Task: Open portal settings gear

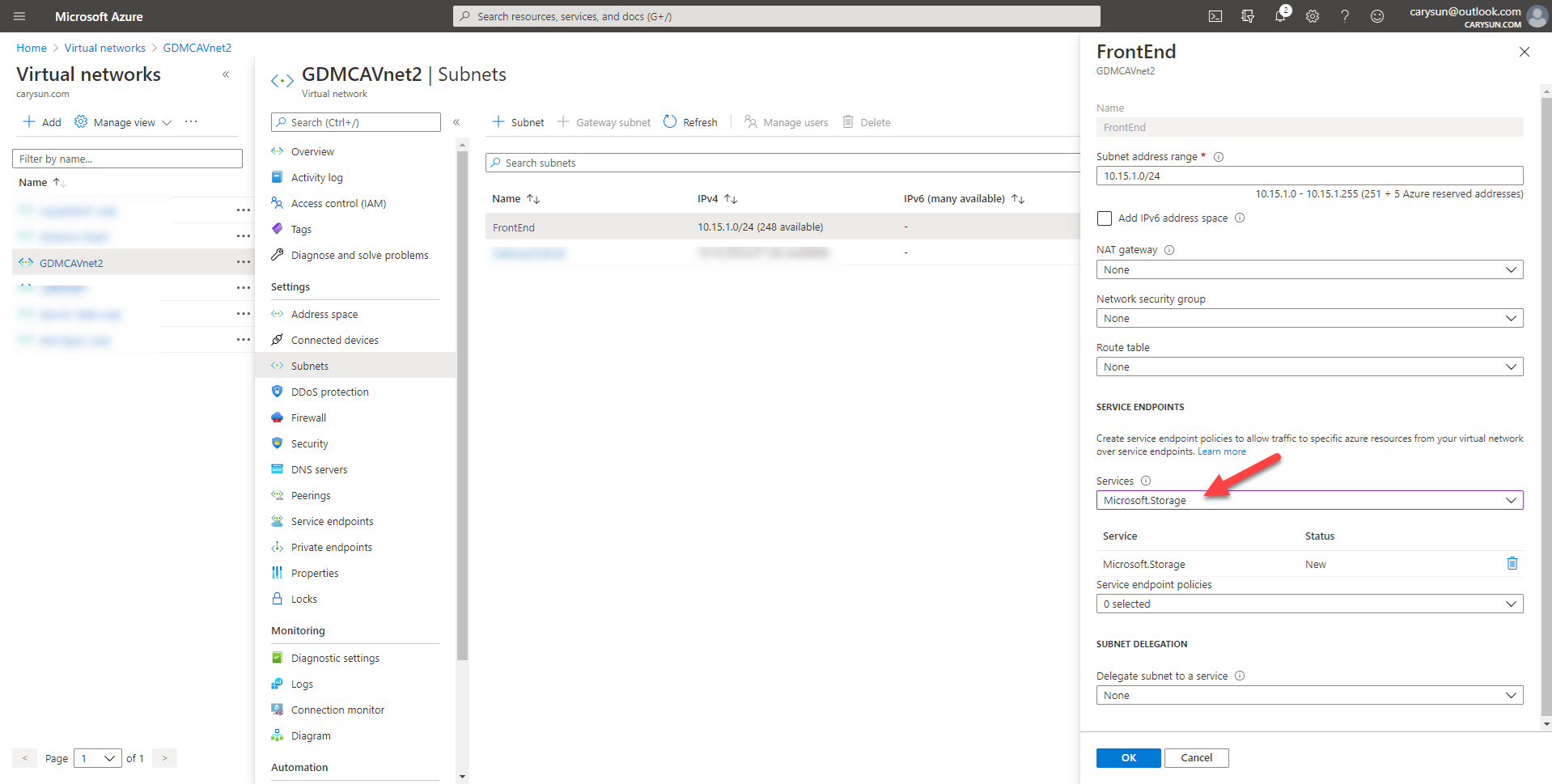Action: (1312, 16)
